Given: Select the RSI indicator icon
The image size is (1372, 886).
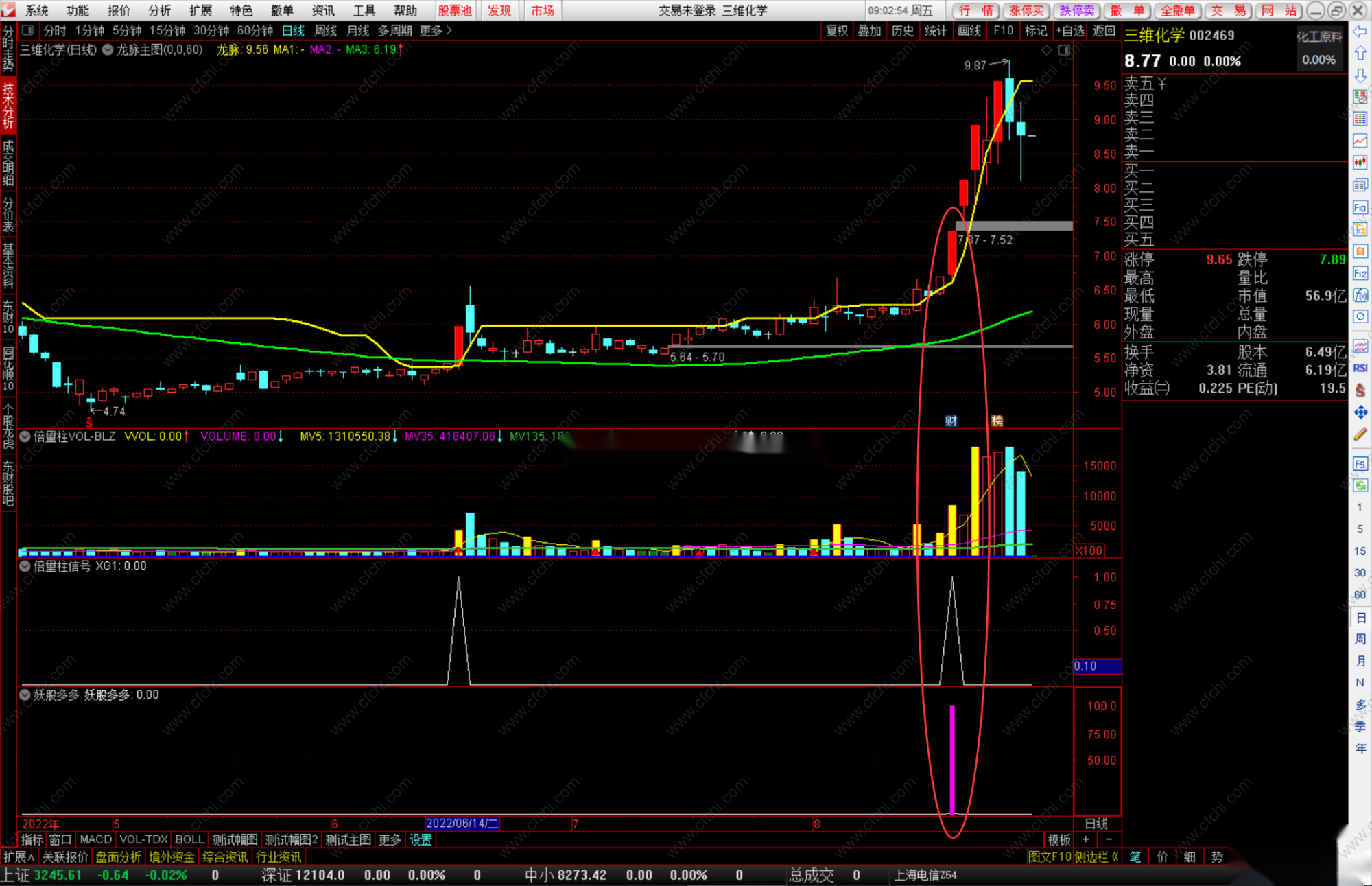Looking at the screenshot, I should click(x=1360, y=368).
